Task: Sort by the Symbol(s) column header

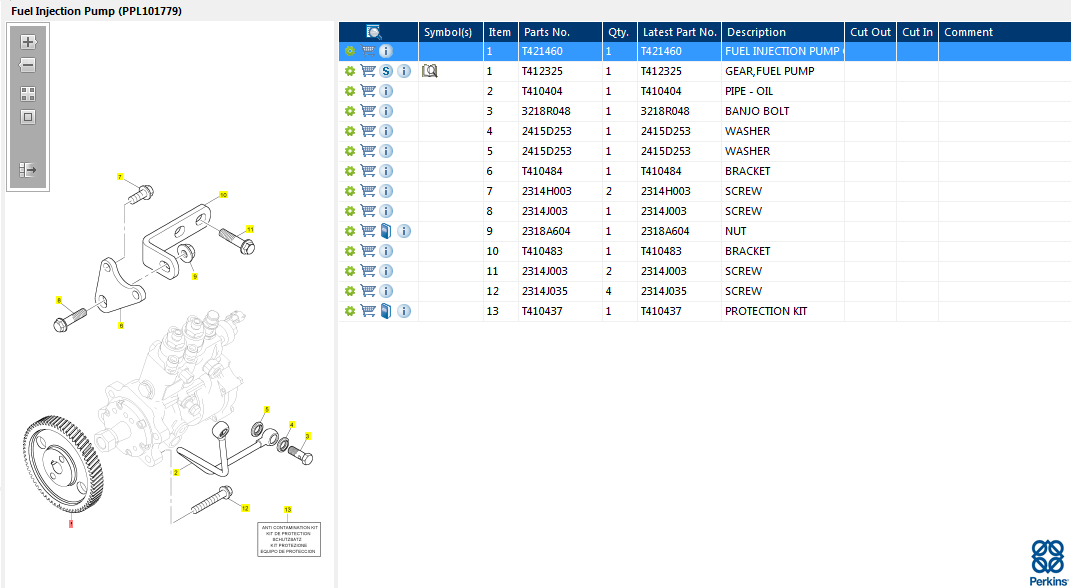Action: coord(451,32)
